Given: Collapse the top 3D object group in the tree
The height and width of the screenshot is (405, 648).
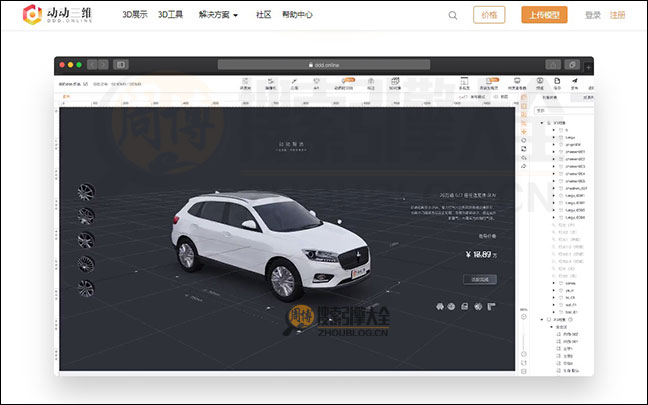Looking at the screenshot, I should (542, 123).
